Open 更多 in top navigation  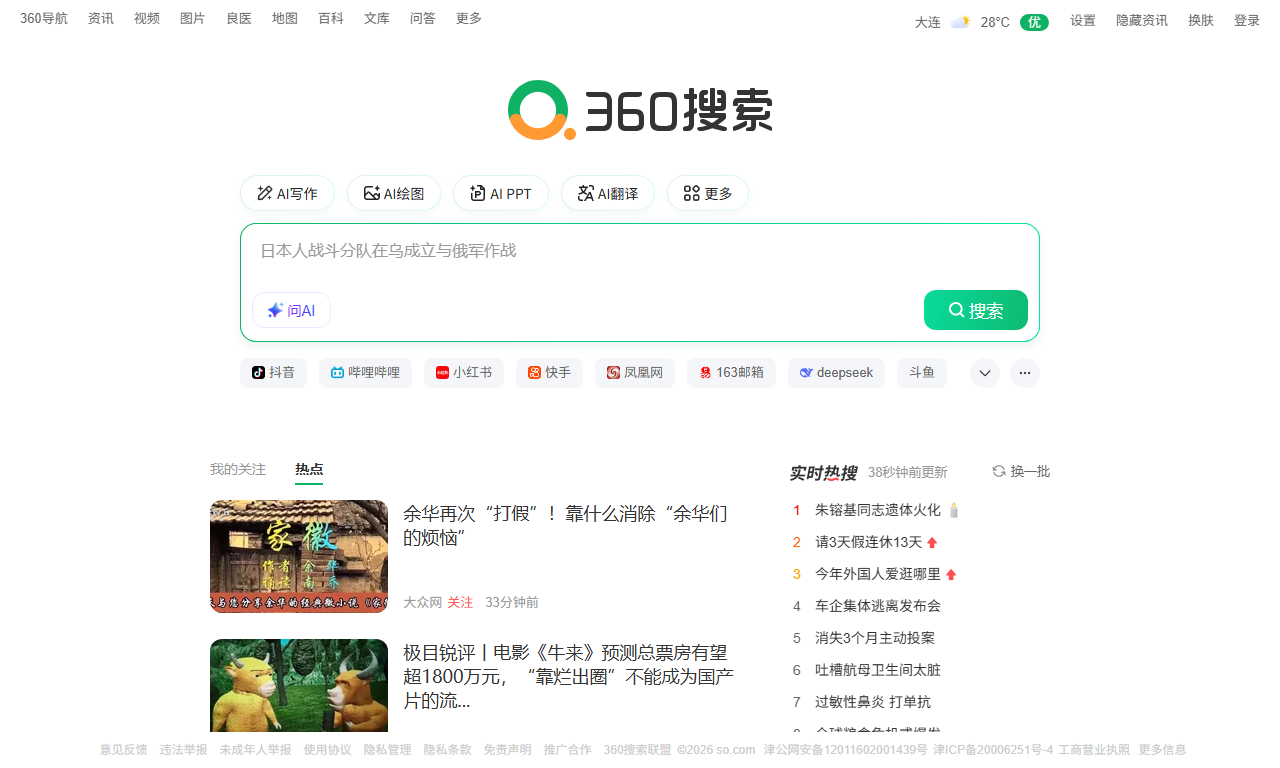point(469,18)
